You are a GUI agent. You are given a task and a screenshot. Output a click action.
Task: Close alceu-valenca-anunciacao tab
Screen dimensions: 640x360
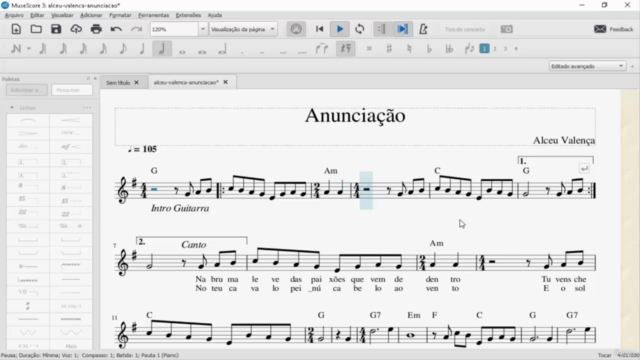click(x=225, y=82)
